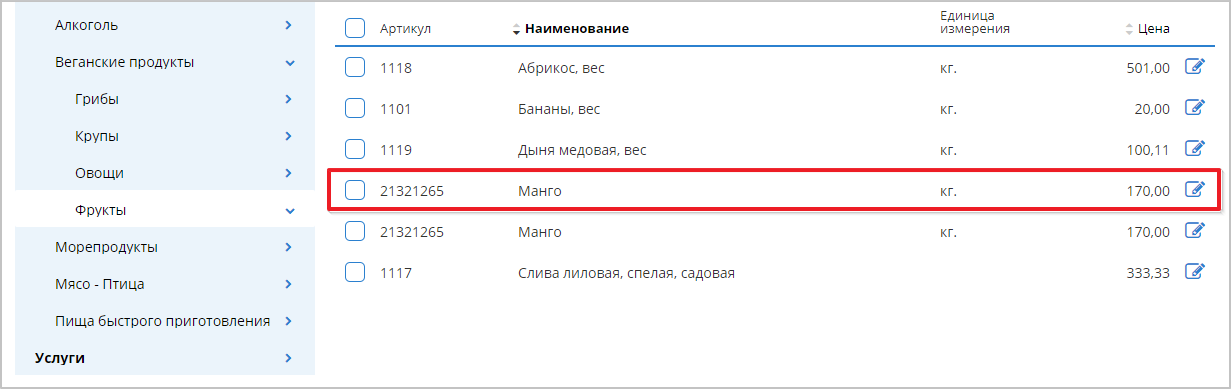
Task: Expand the Услуги section chevron
Action: click(x=288, y=357)
